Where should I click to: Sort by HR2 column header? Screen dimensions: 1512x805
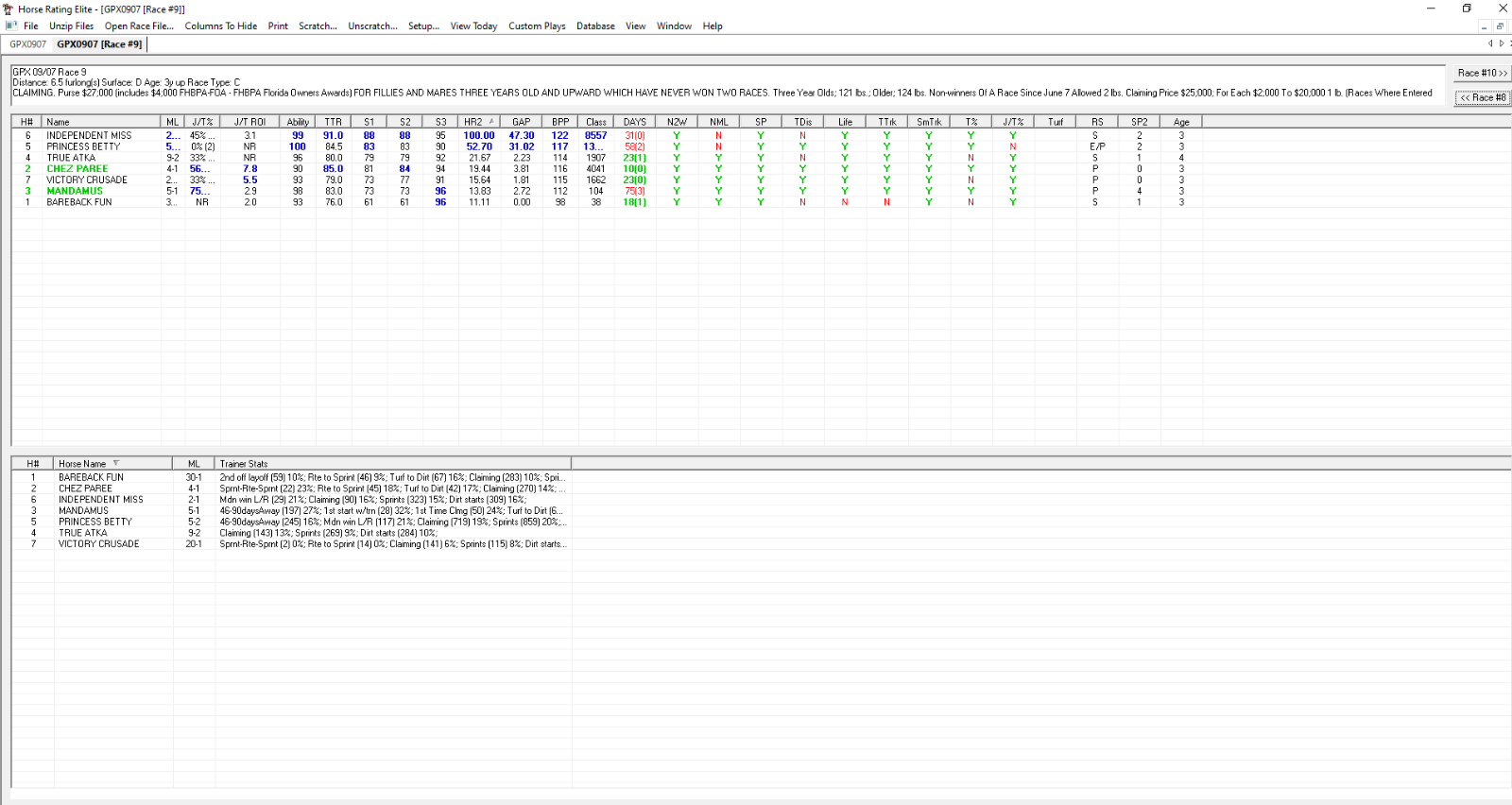[479, 122]
